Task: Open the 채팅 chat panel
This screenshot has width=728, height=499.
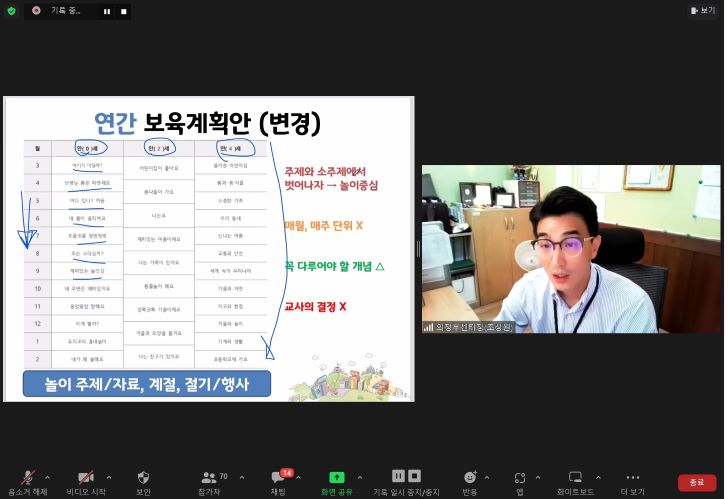Action: tap(278, 483)
